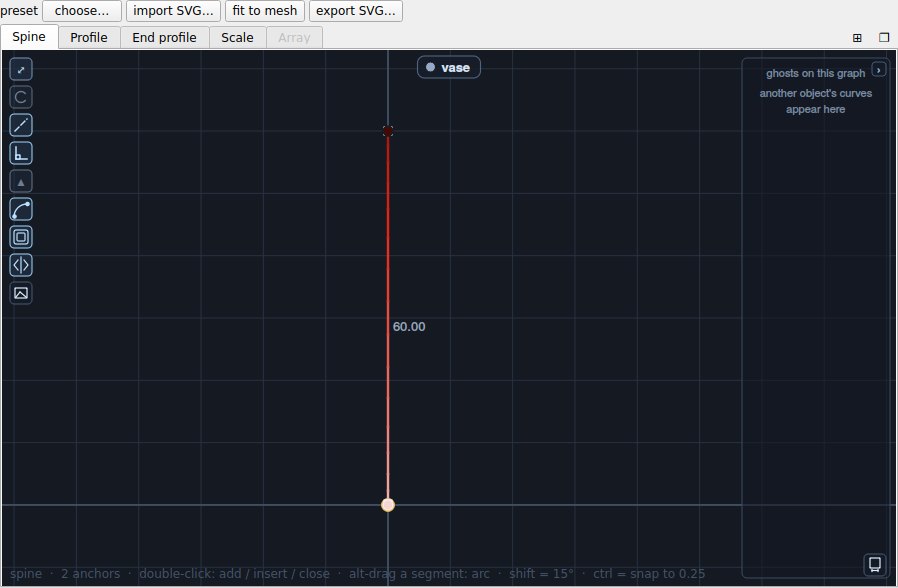Viewport: 898px width, 588px height.
Task: Click the 'preset' label text
Action: [19, 11]
